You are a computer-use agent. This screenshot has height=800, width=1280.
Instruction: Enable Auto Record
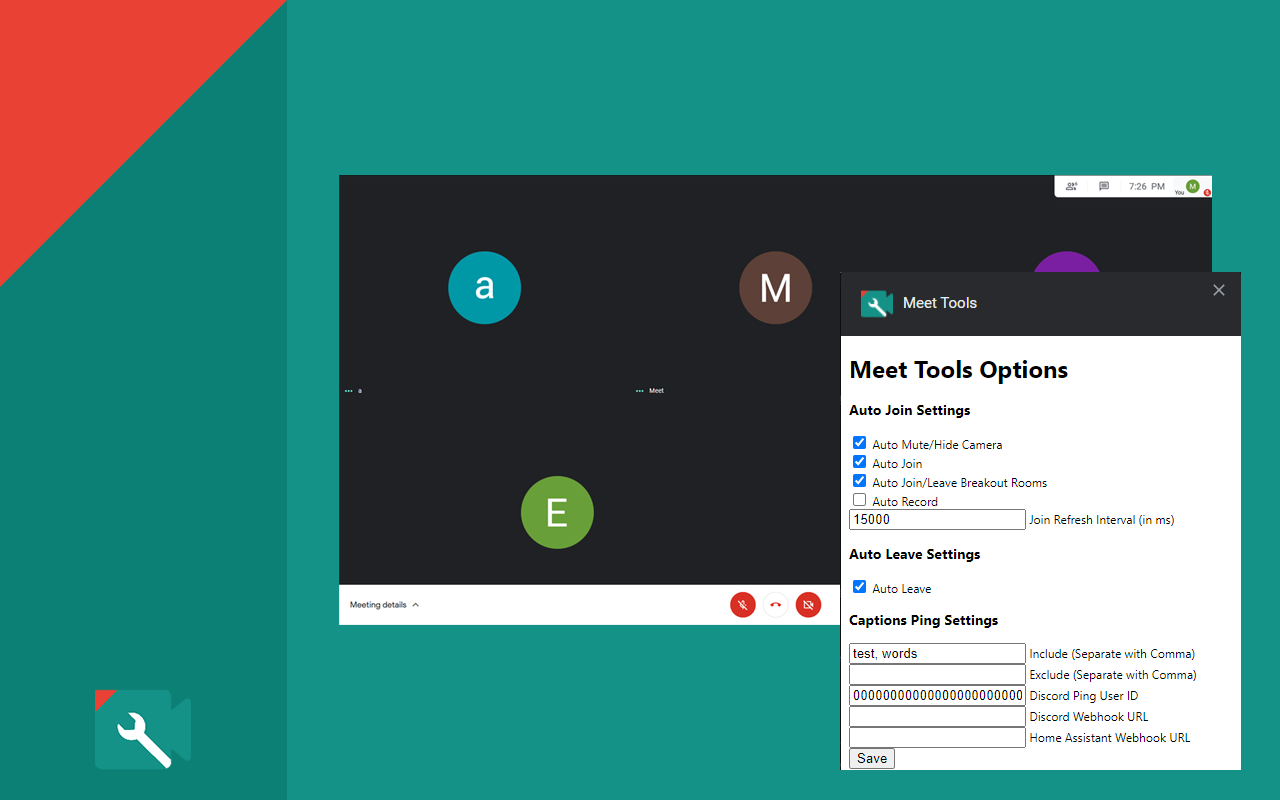pos(859,500)
